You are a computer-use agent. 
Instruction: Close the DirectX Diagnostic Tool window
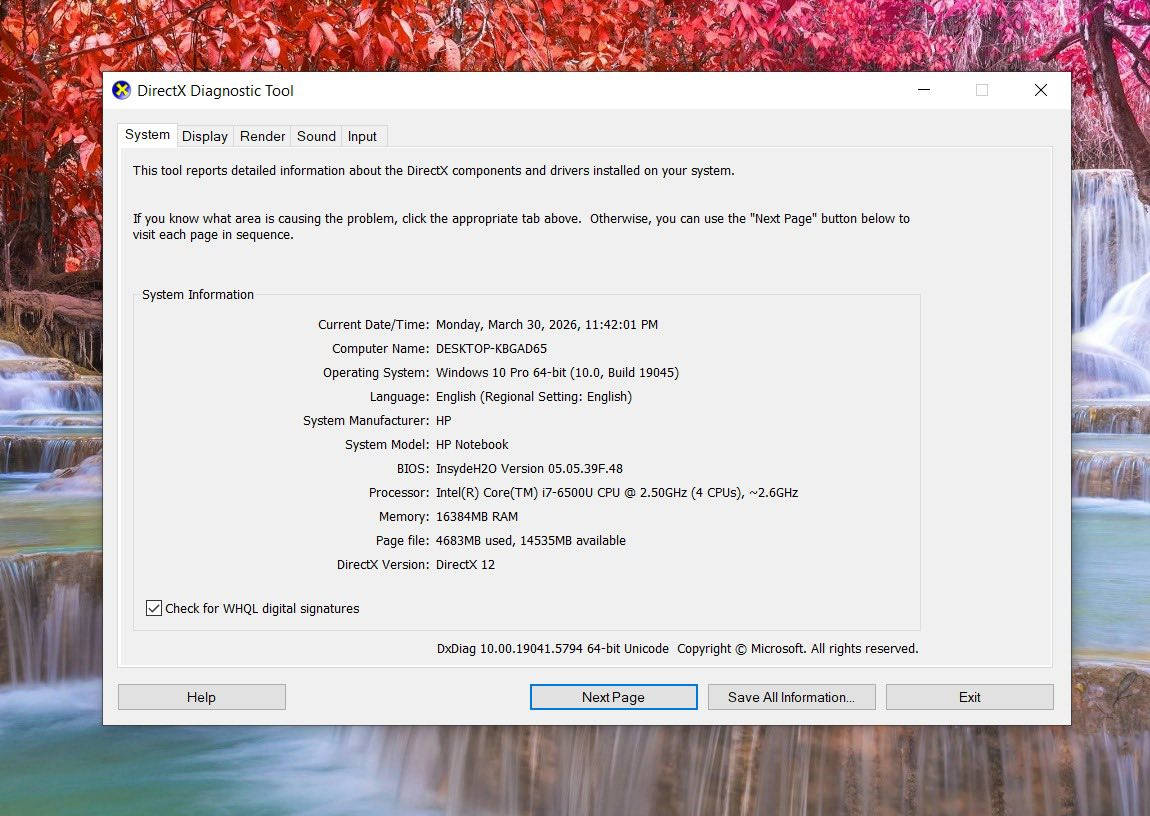pos(1040,90)
